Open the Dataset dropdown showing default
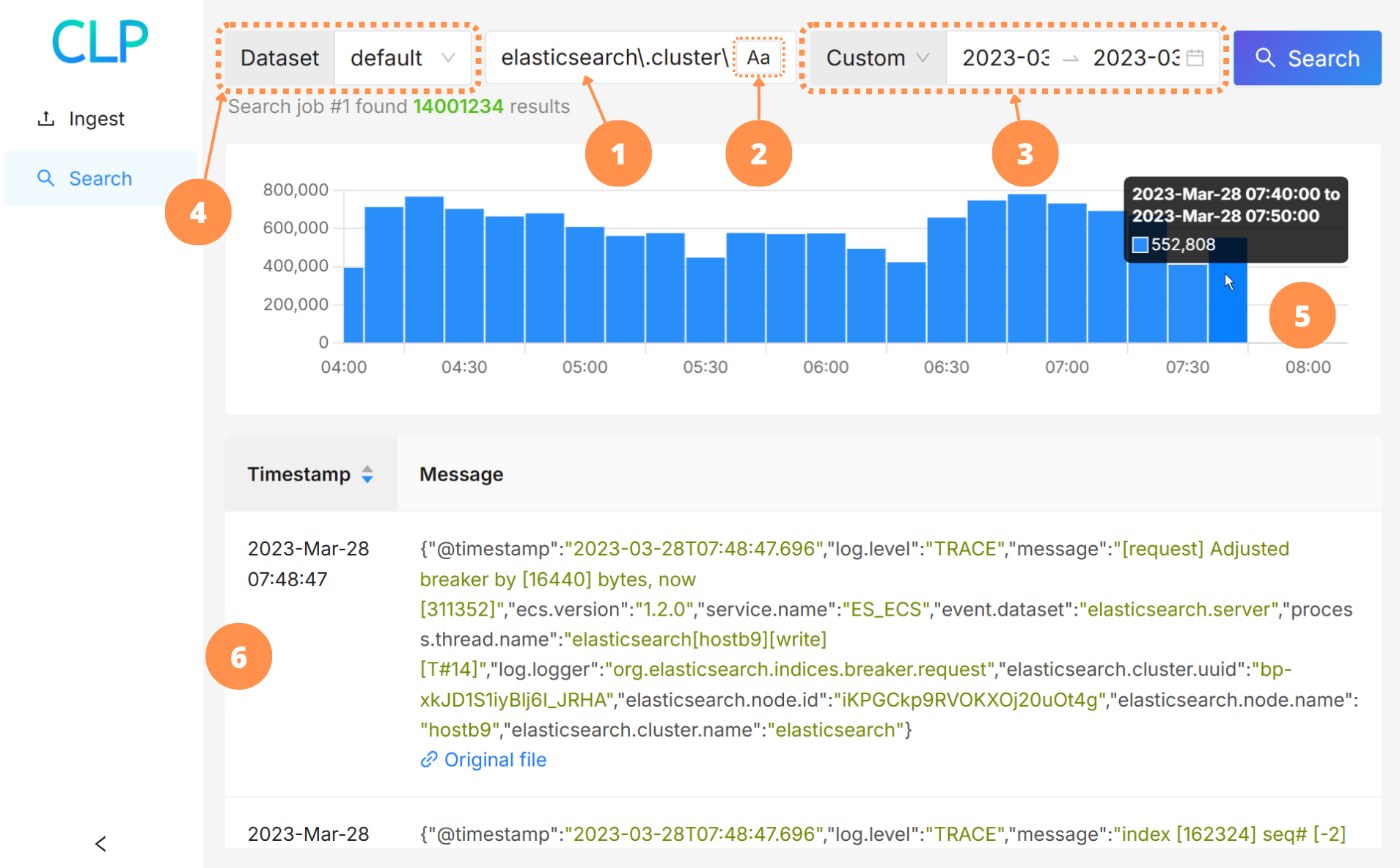Viewport: 1400px width, 868px height. [403, 57]
